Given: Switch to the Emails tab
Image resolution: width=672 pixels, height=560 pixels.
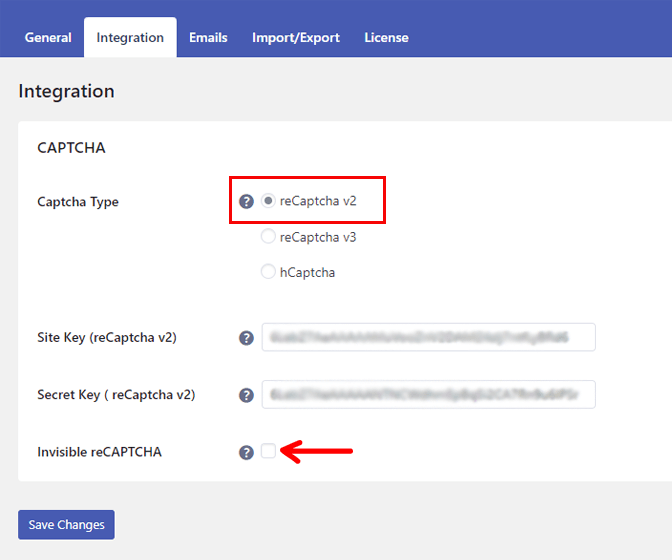Looking at the screenshot, I should (208, 38).
